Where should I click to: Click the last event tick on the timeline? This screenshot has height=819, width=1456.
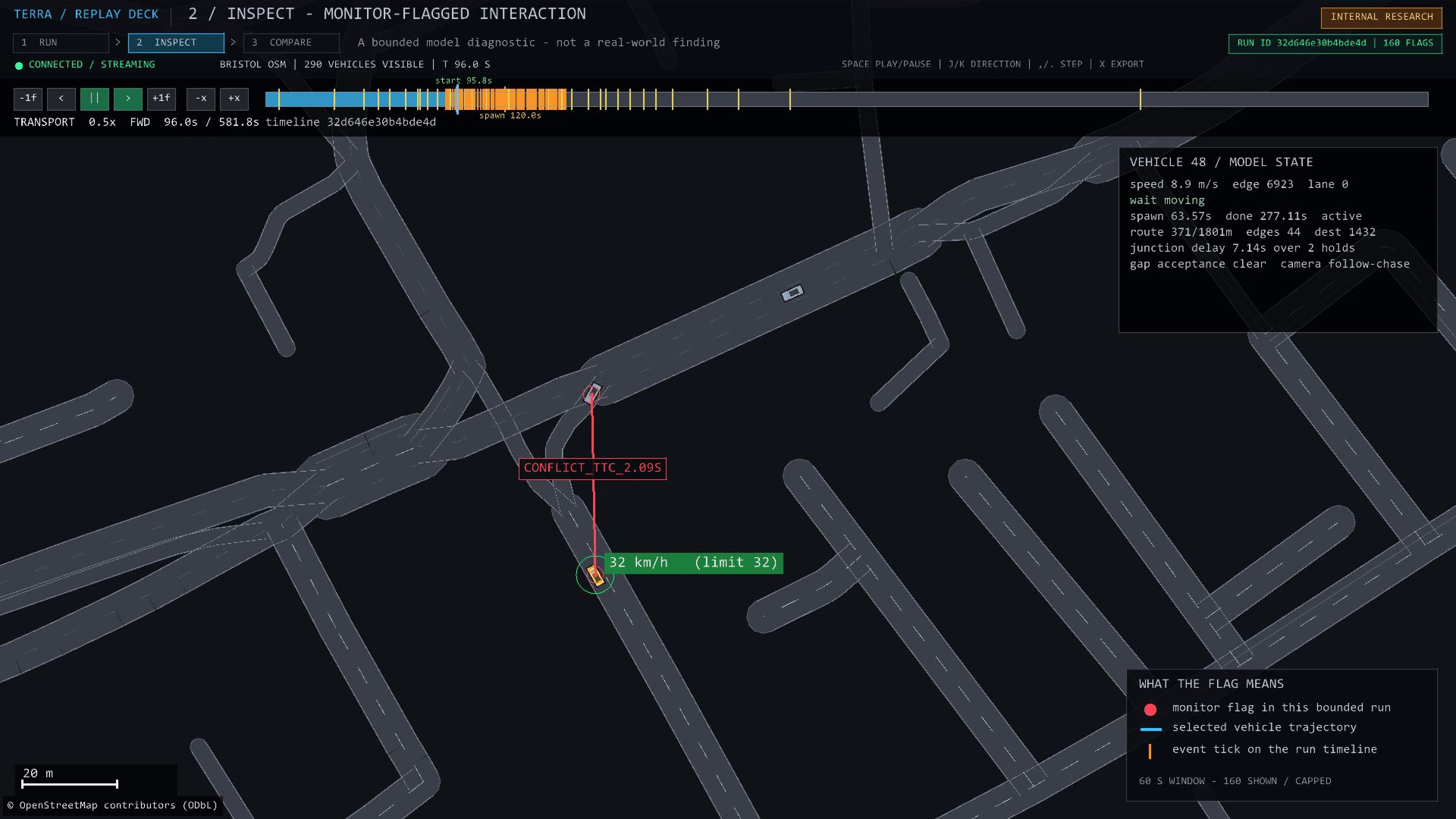coord(1140,99)
